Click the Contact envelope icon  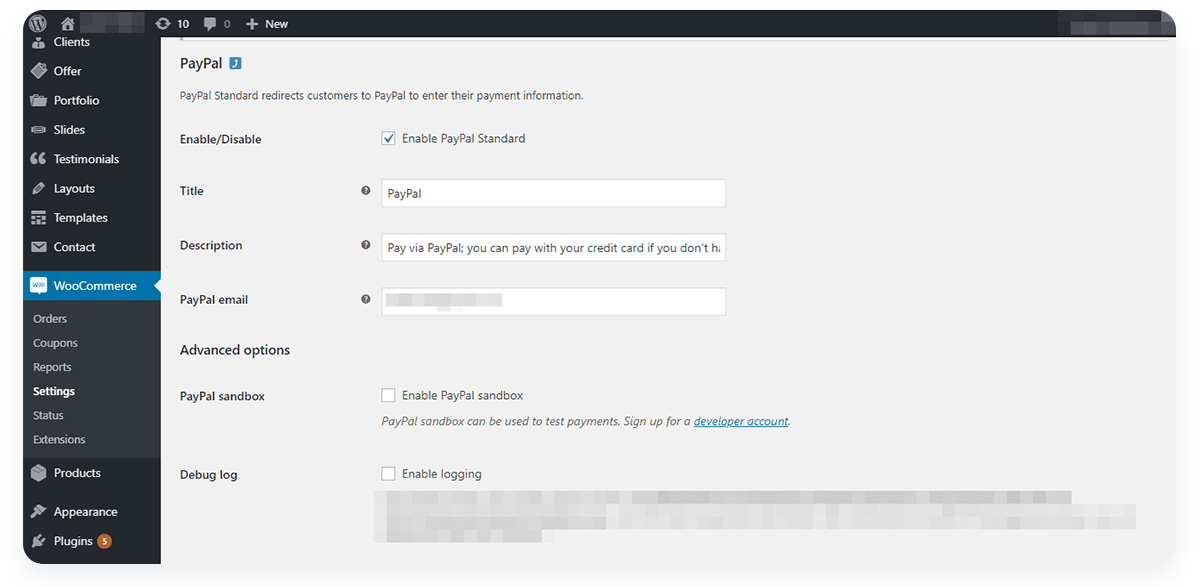[x=39, y=247]
